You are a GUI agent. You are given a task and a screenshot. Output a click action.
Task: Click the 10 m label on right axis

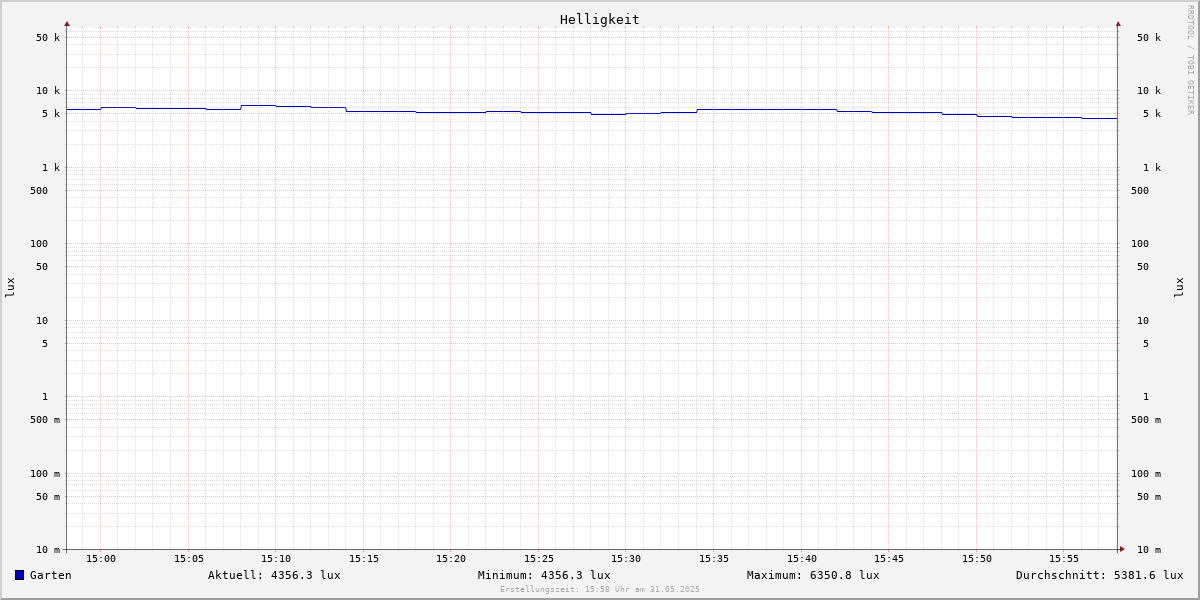(1149, 550)
